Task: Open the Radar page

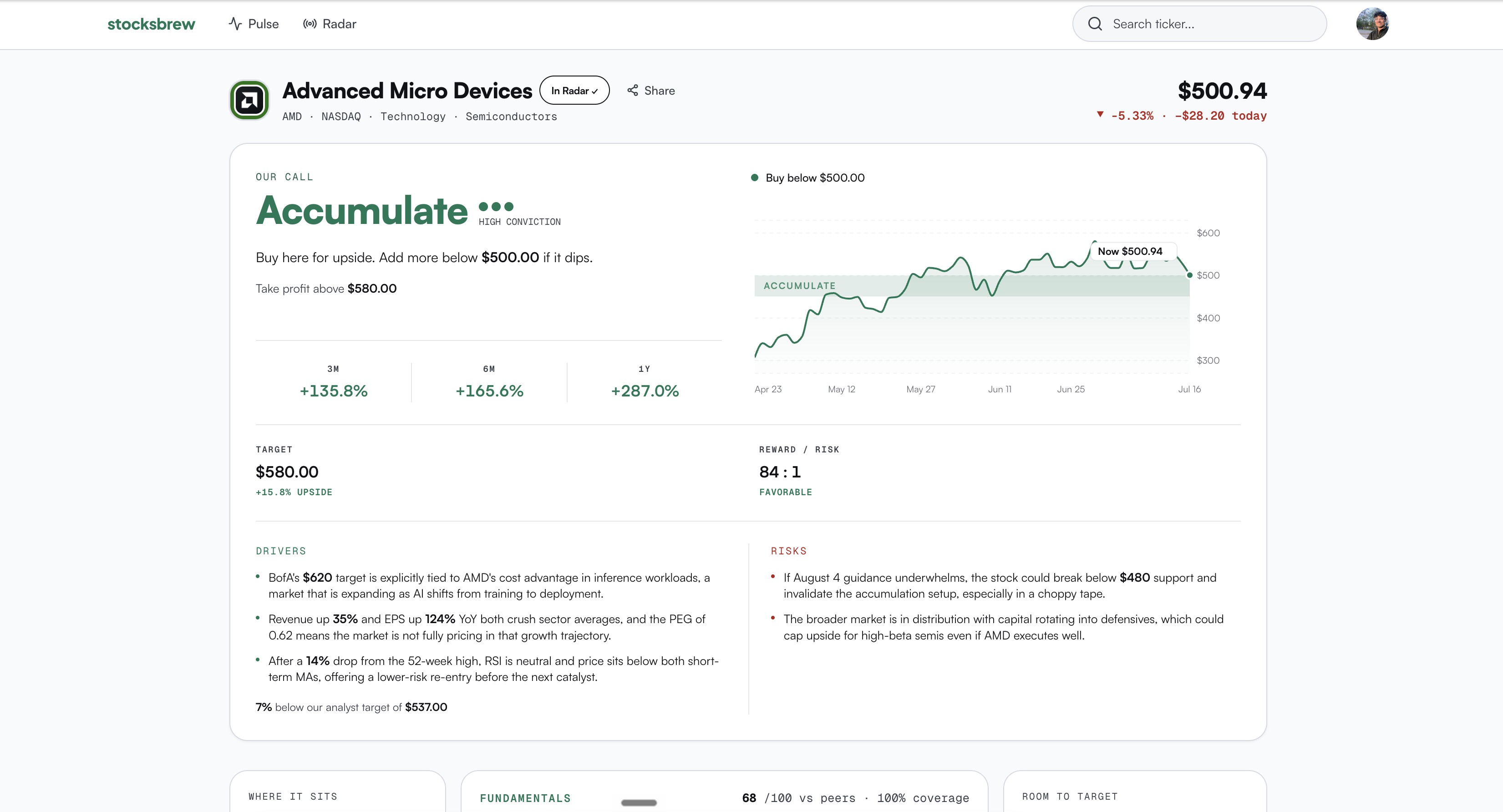Action: pyautogui.click(x=329, y=24)
